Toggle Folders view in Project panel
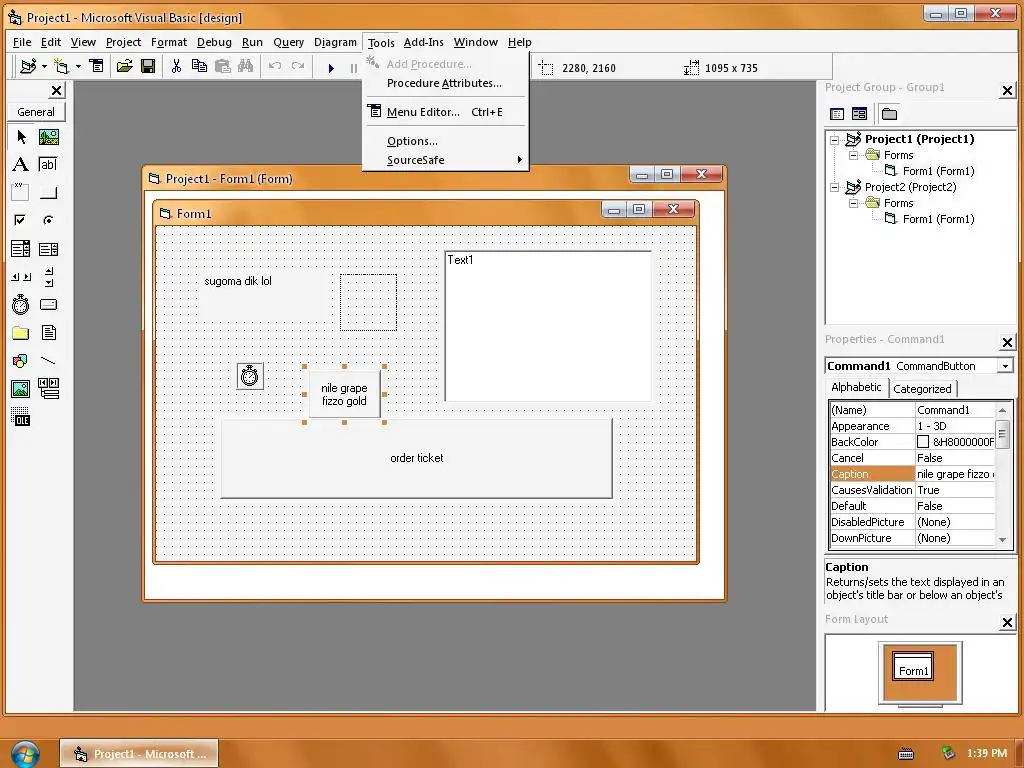The image size is (1024, 768). pyautogui.click(x=889, y=114)
